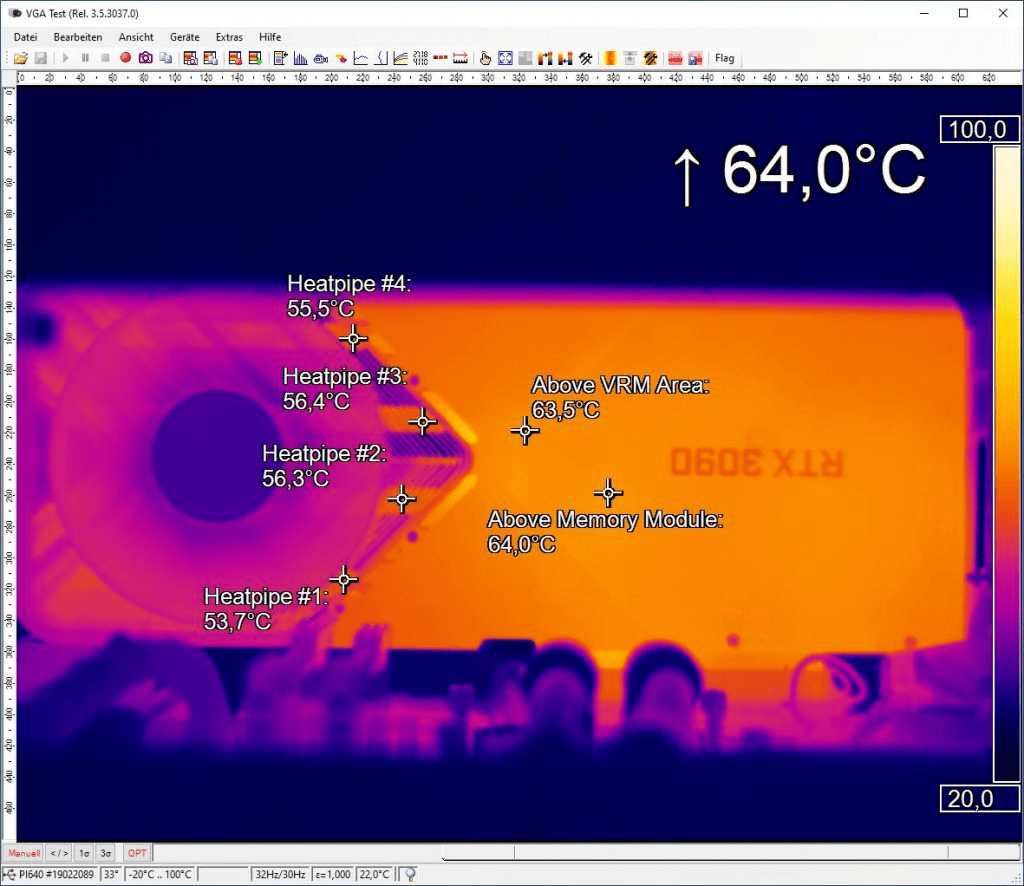This screenshot has width=1024, height=886.
Task: Click the Save disk icon
Action: (x=40, y=58)
